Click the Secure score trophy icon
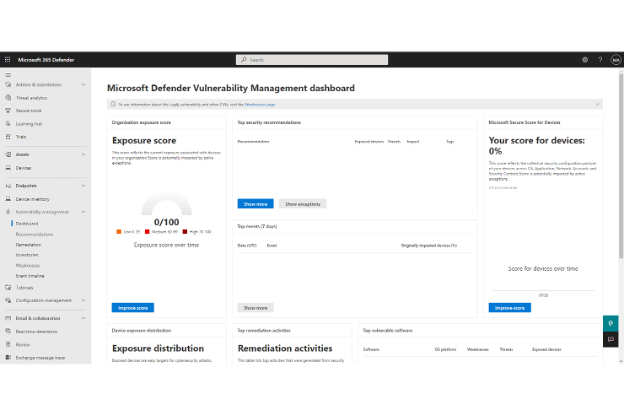The image size is (624, 416). [8, 111]
